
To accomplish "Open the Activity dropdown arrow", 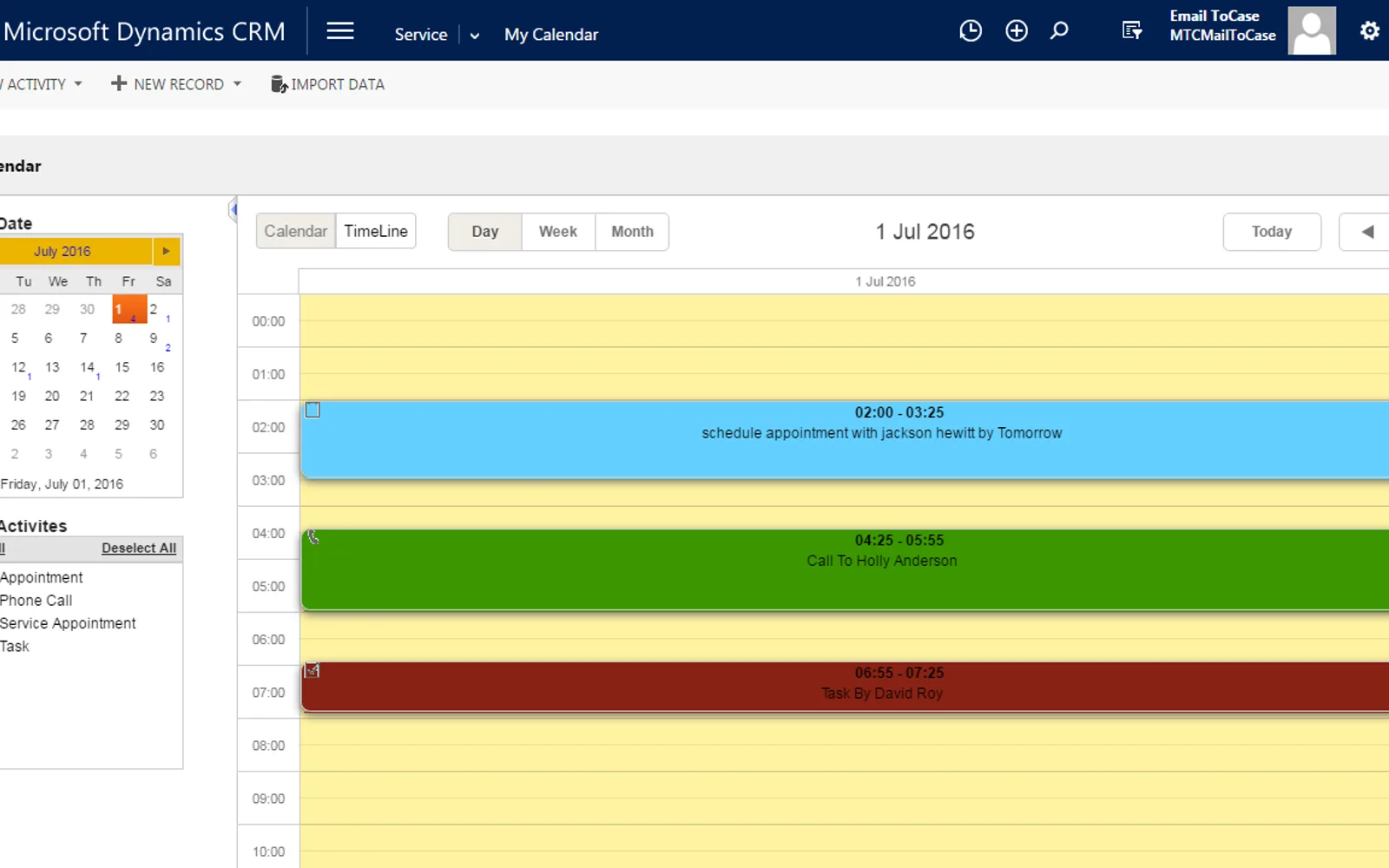I will click(78, 84).
